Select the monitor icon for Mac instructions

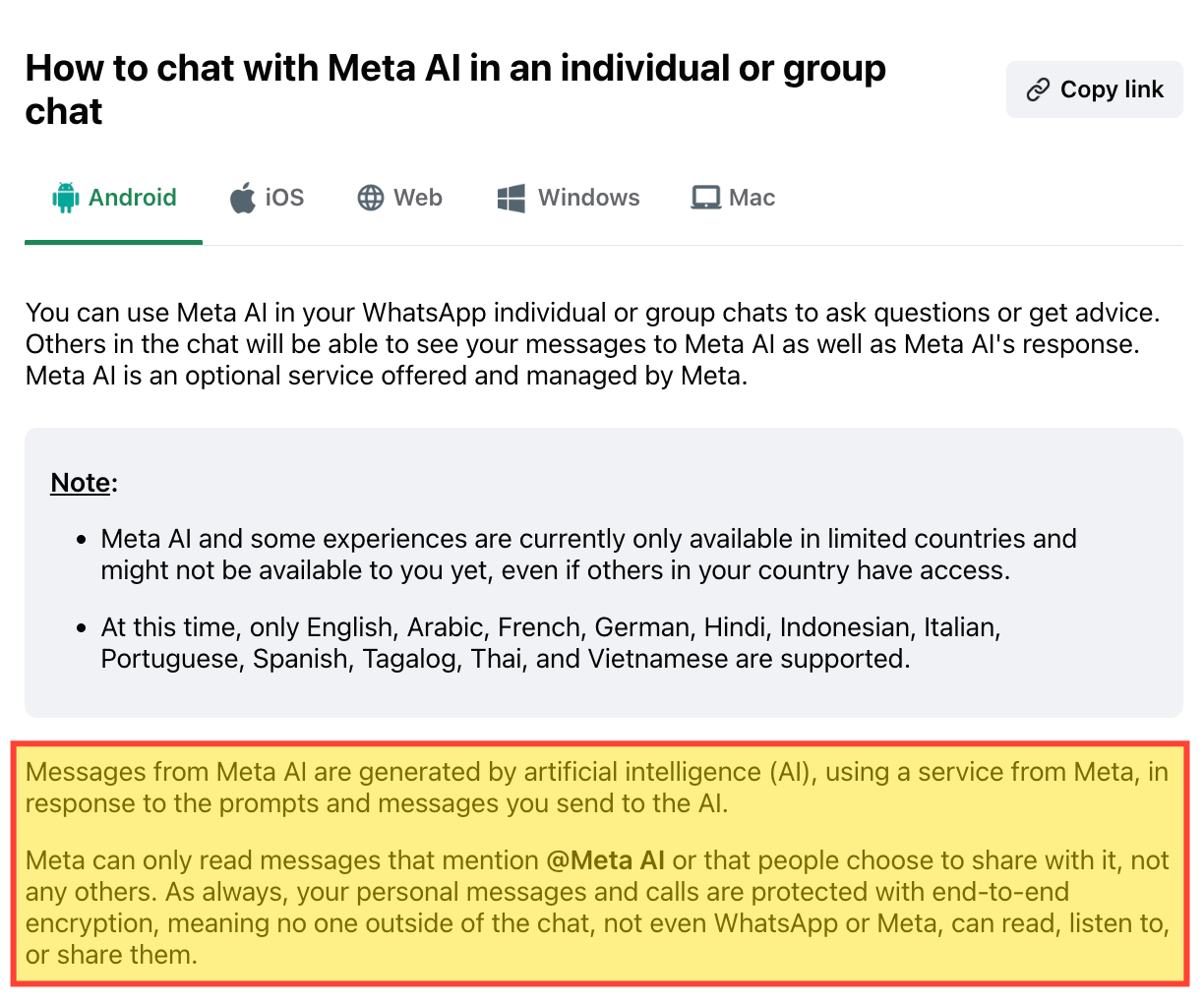click(704, 197)
